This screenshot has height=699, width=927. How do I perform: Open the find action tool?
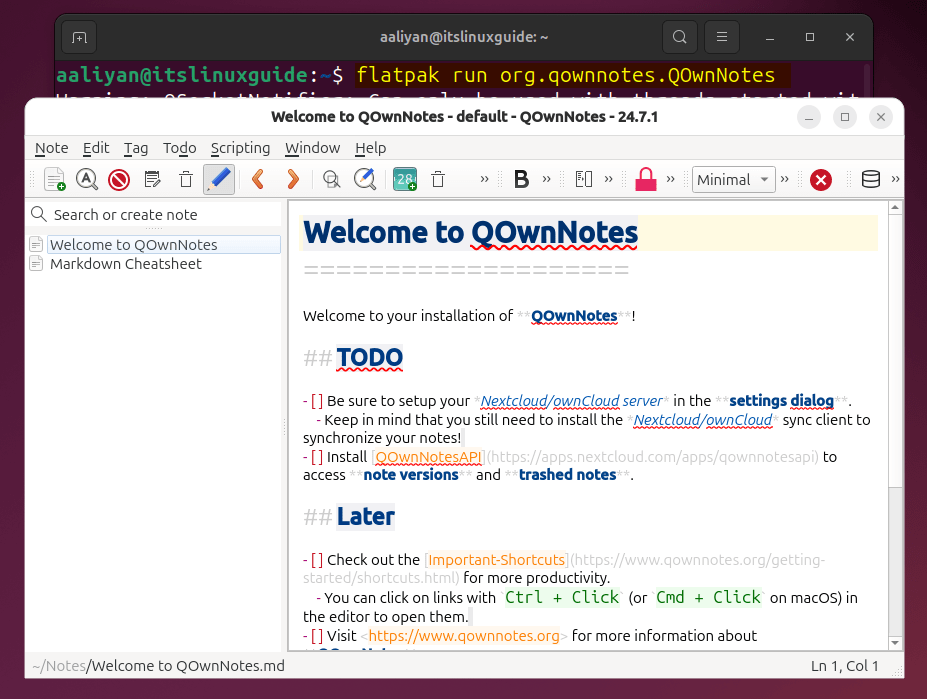[86, 179]
